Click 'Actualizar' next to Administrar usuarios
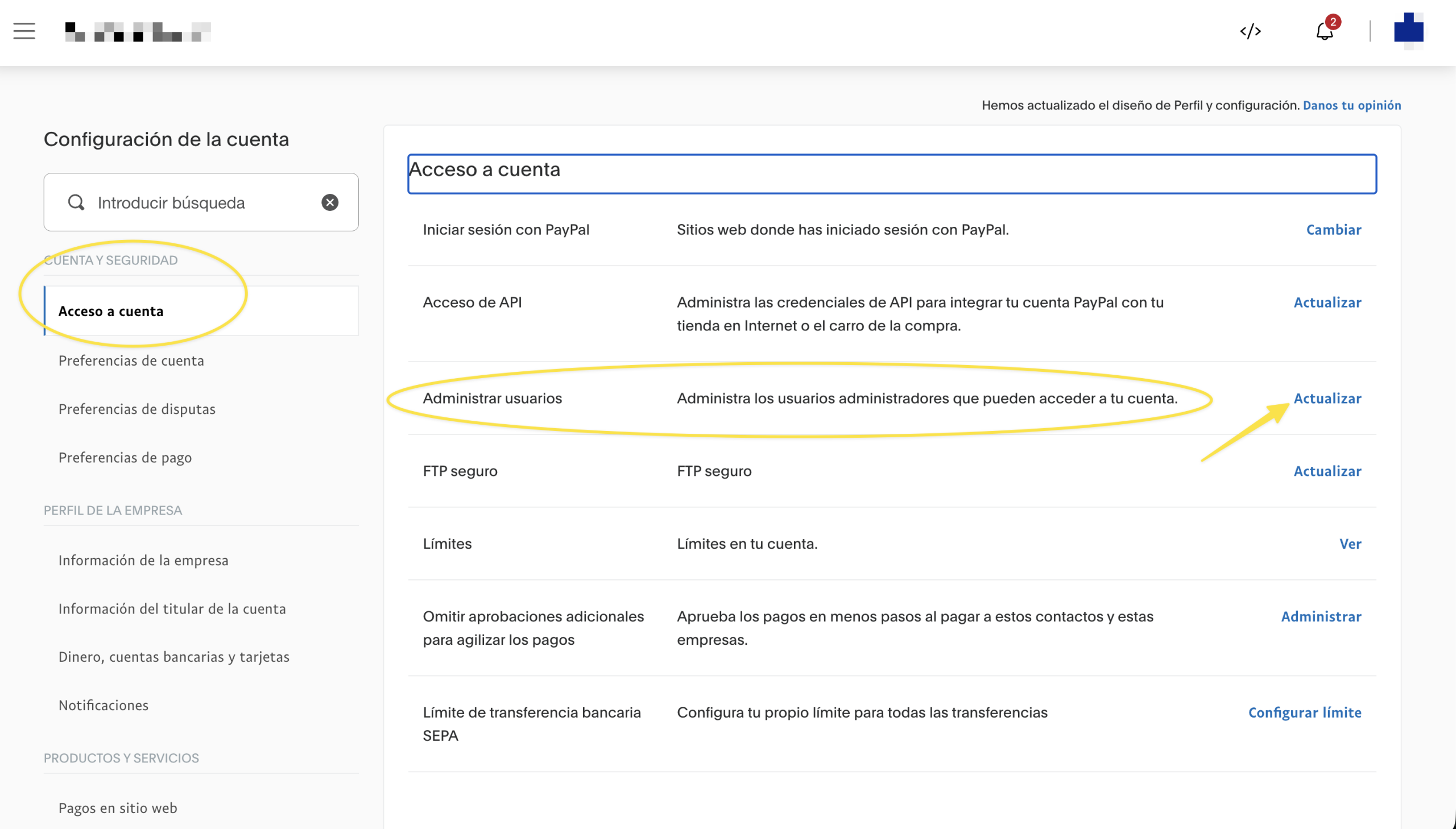1456x829 pixels. click(x=1327, y=398)
